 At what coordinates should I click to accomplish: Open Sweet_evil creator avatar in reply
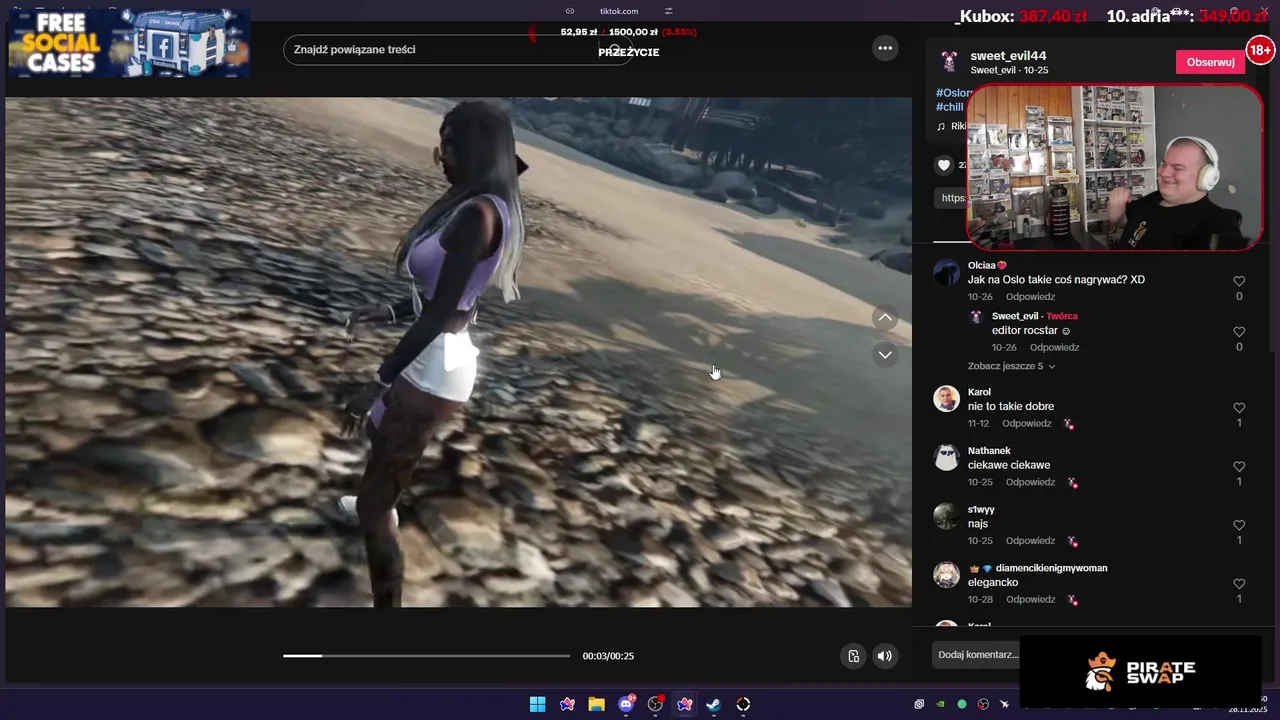click(x=977, y=316)
